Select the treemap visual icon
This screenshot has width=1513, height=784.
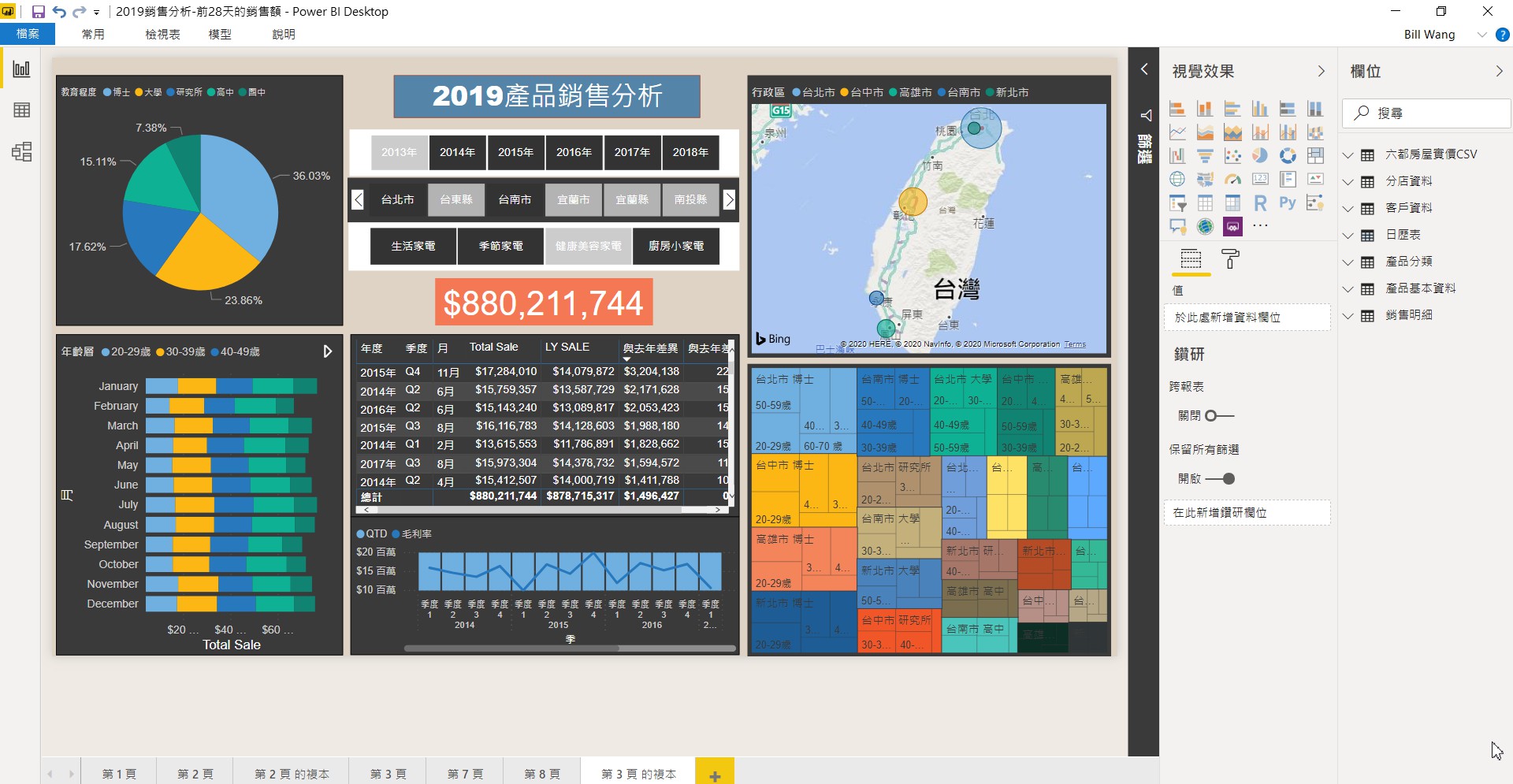tap(1315, 156)
